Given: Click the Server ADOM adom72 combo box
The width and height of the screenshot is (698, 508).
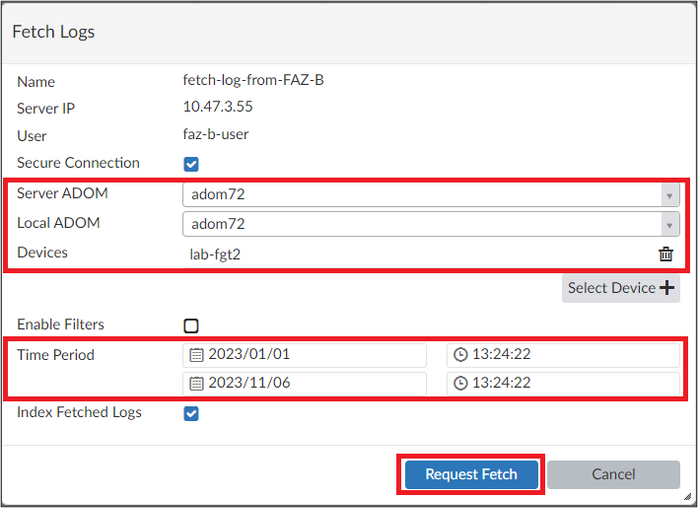Looking at the screenshot, I should (420, 196).
